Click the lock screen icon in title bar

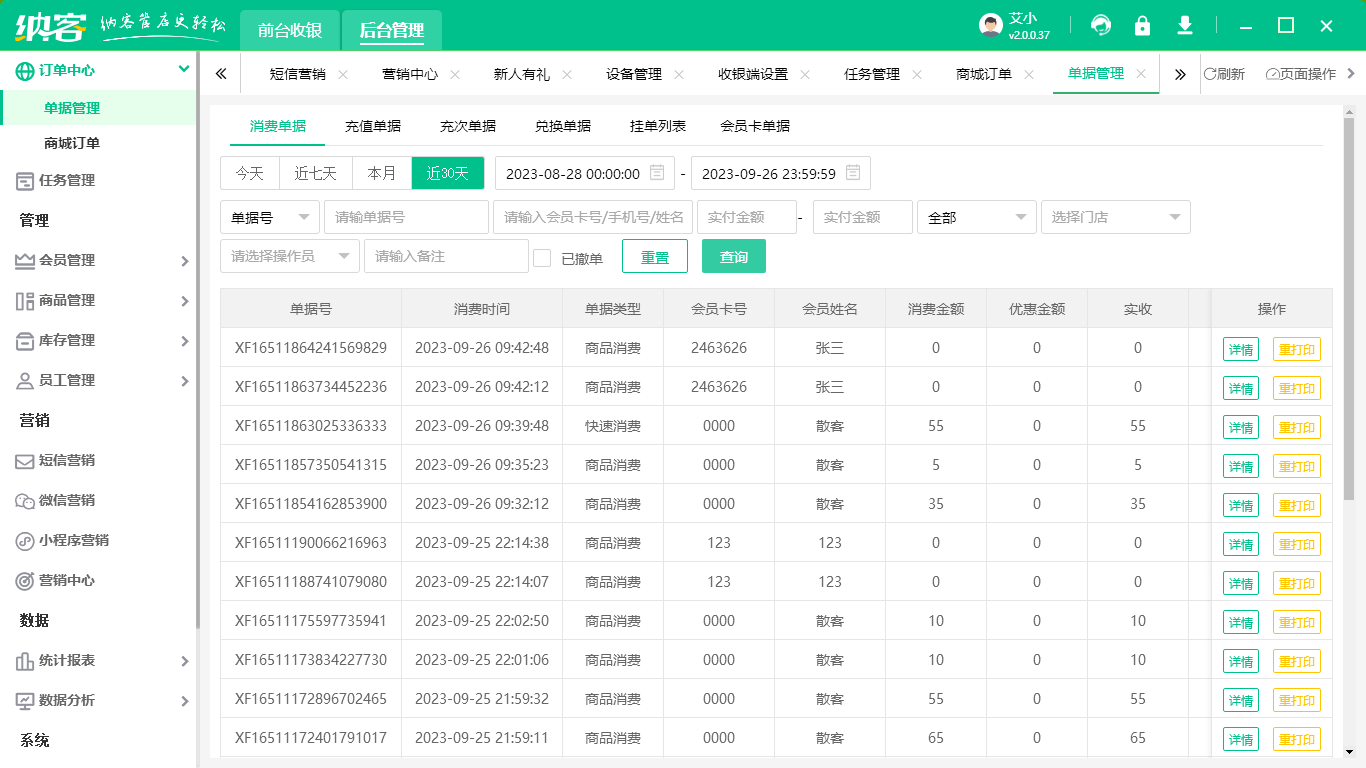click(x=1143, y=25)
